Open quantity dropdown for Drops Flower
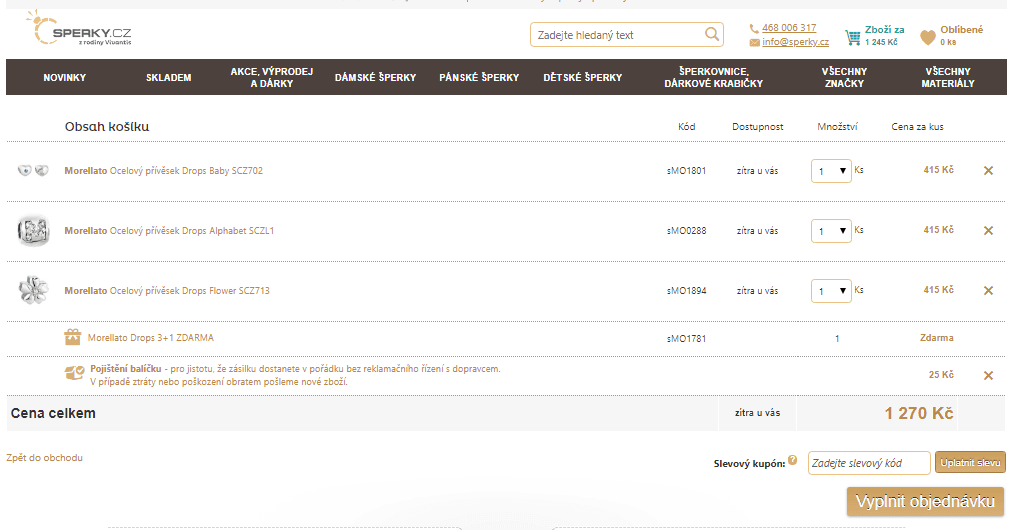 [831, 291]
